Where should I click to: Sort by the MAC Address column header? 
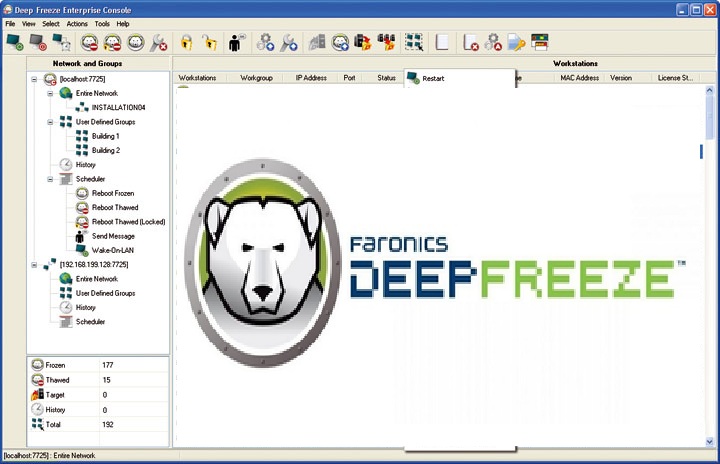[579, 78]
